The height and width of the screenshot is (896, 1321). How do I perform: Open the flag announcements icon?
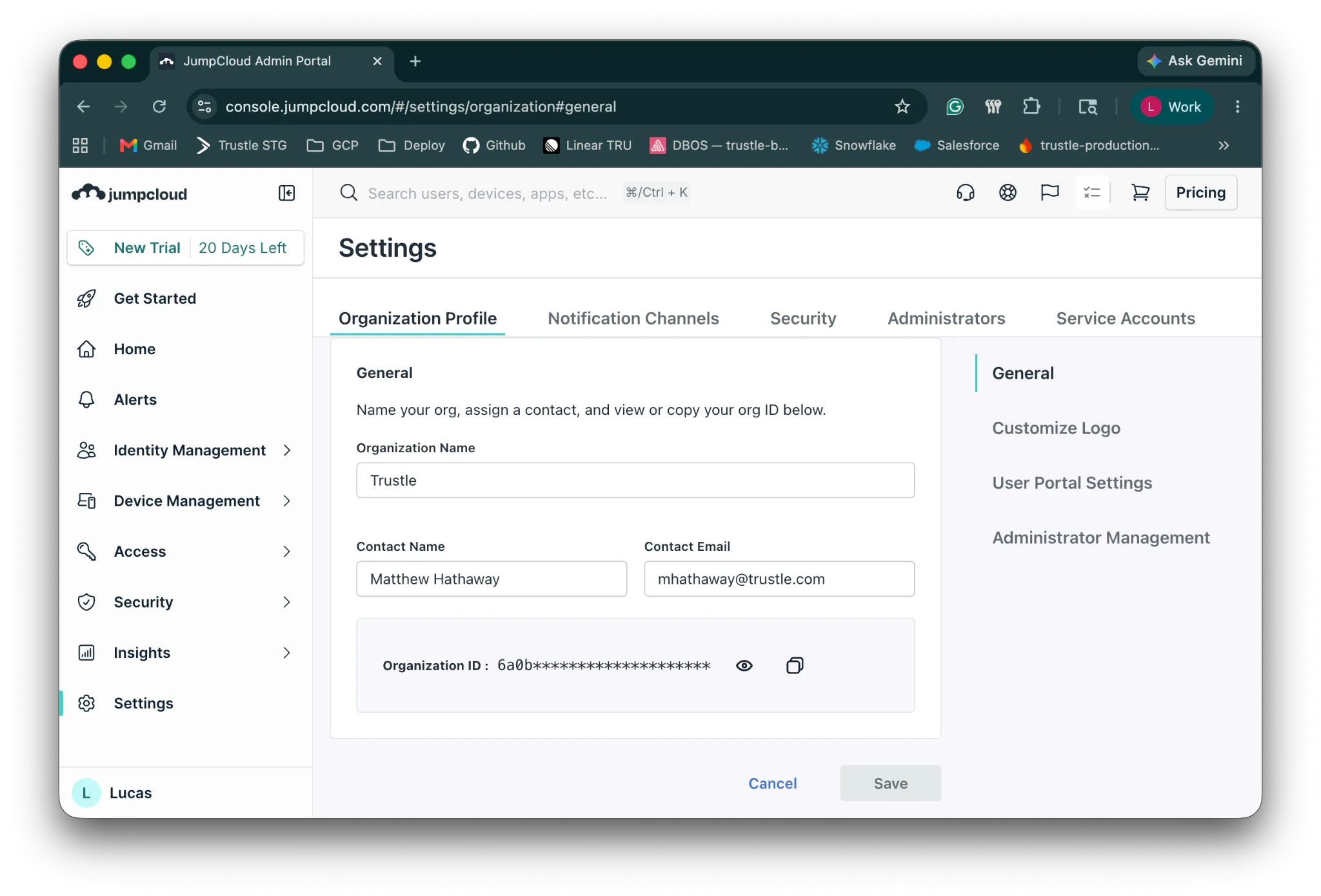1049,192
